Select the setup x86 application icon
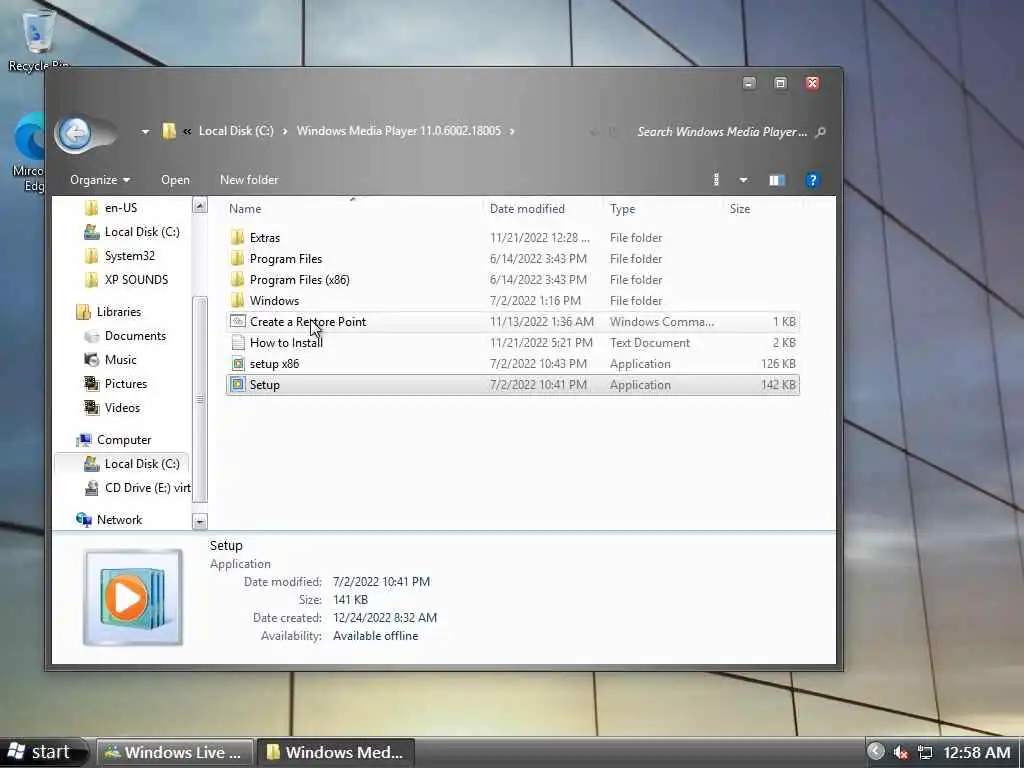 238,364
